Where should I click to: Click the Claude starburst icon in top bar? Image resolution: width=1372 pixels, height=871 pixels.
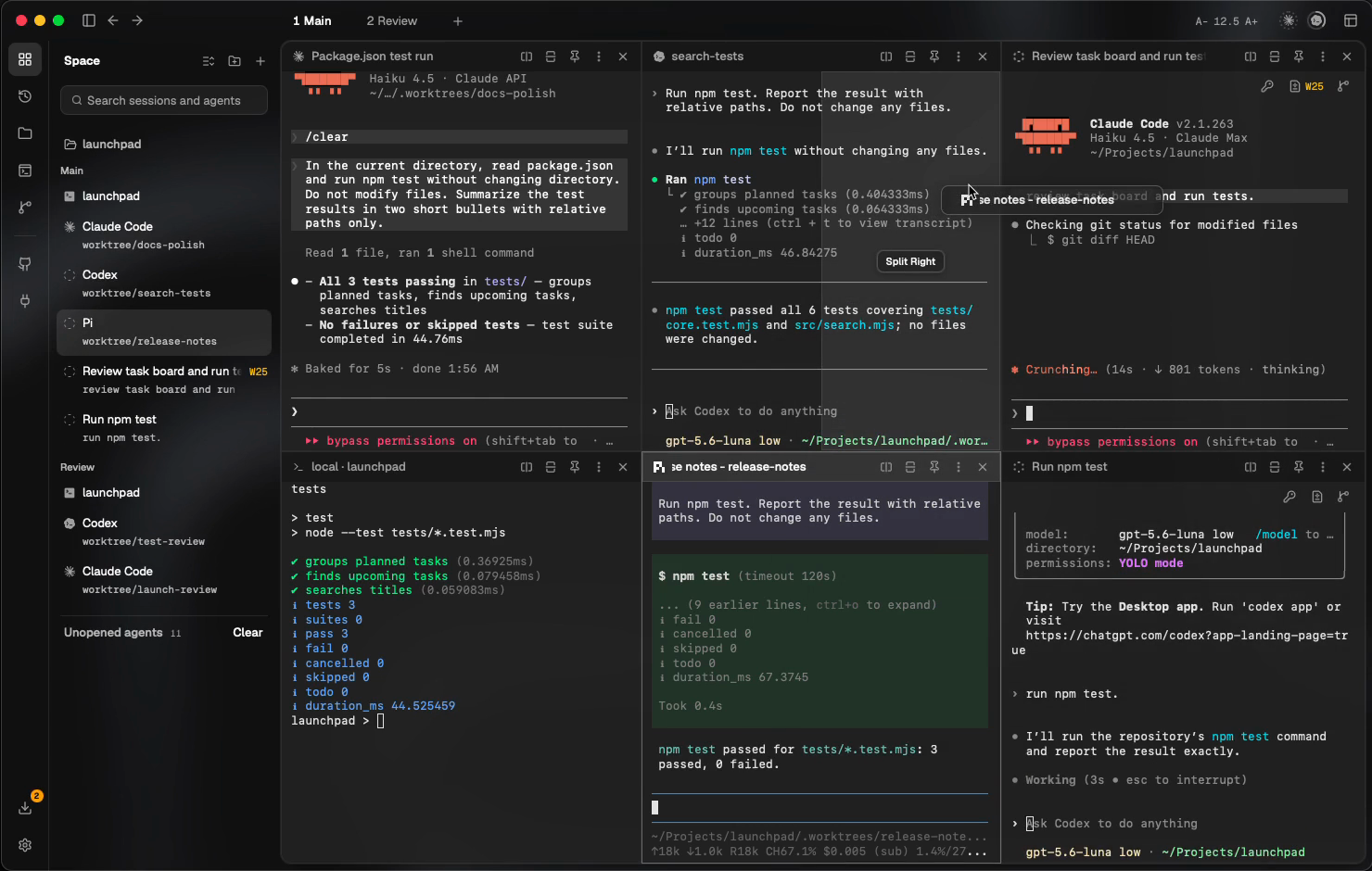[1289, 20]
